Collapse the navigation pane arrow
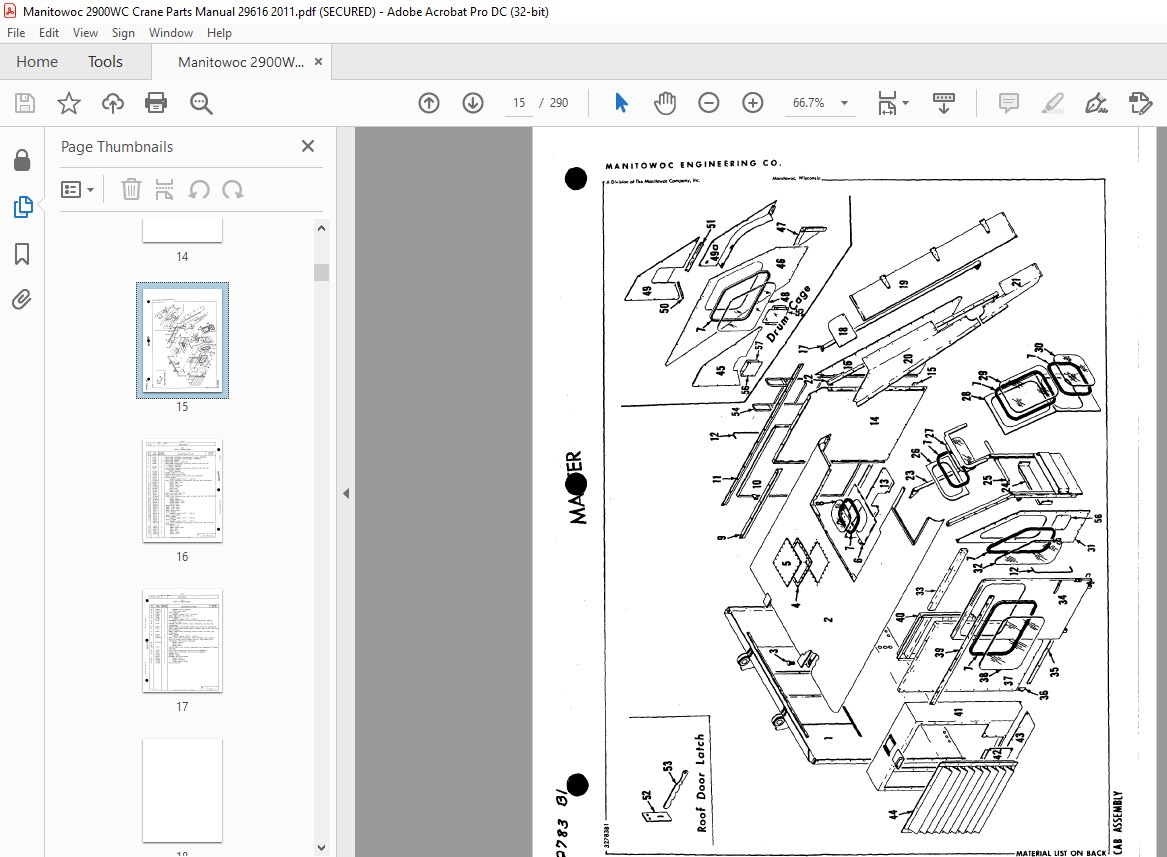The width and height of the screenshot is (1167, 857). (x=346, y=493)
